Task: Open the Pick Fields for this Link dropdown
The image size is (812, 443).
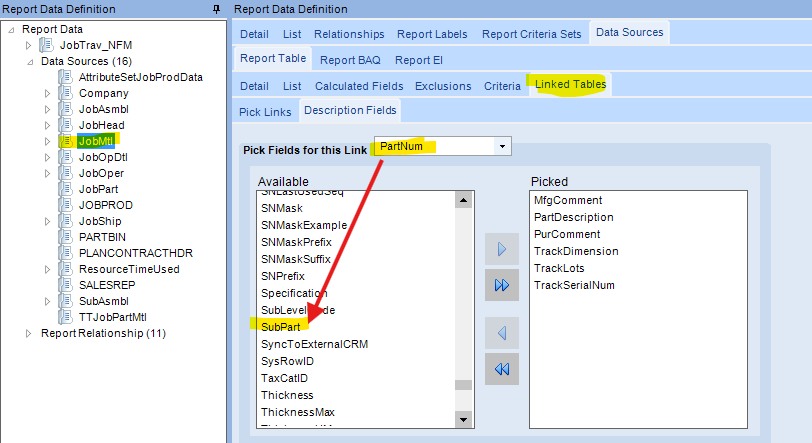Action: click(x=502, y=147)
